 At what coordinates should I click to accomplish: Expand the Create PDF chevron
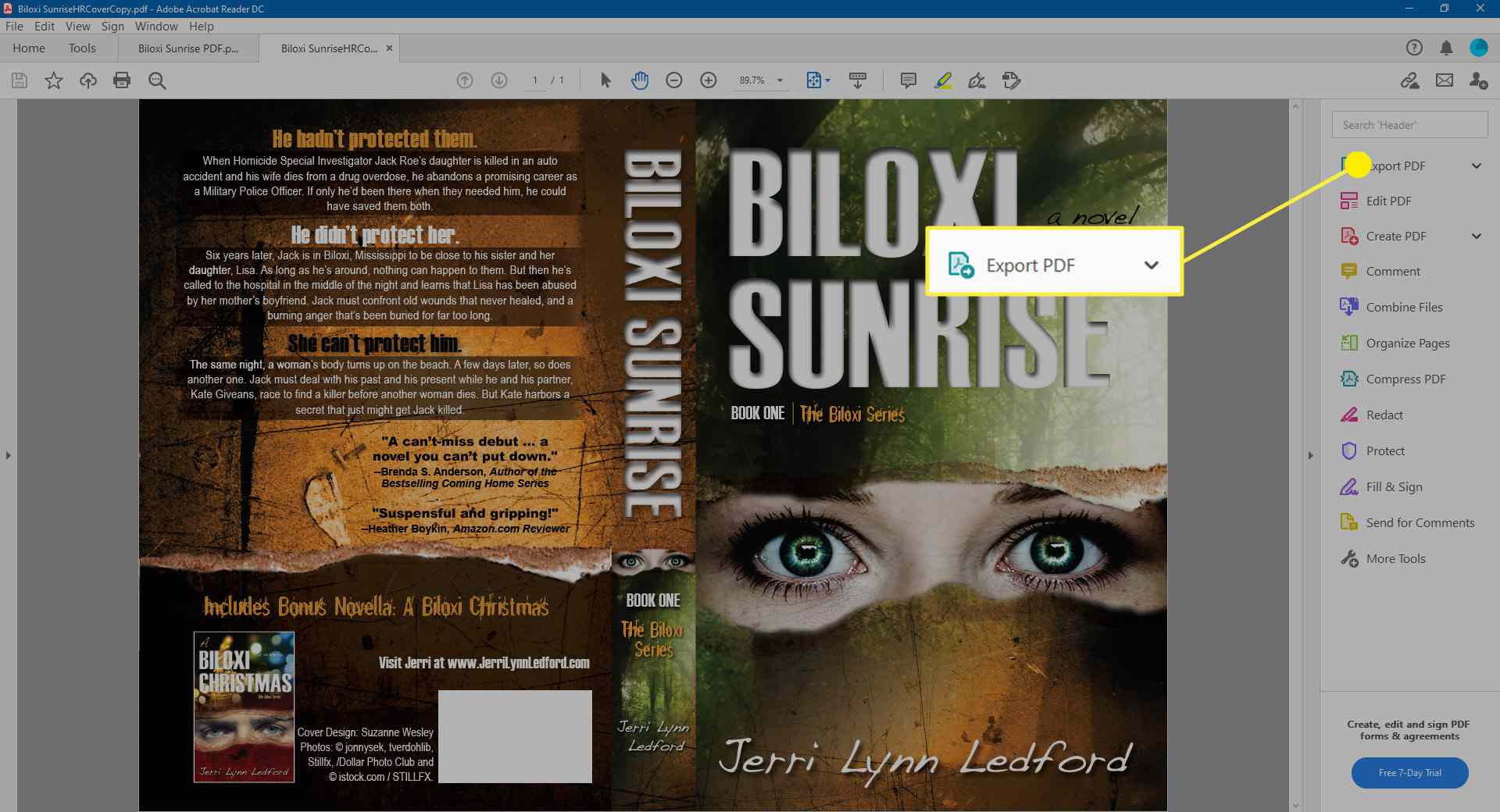1477,236
